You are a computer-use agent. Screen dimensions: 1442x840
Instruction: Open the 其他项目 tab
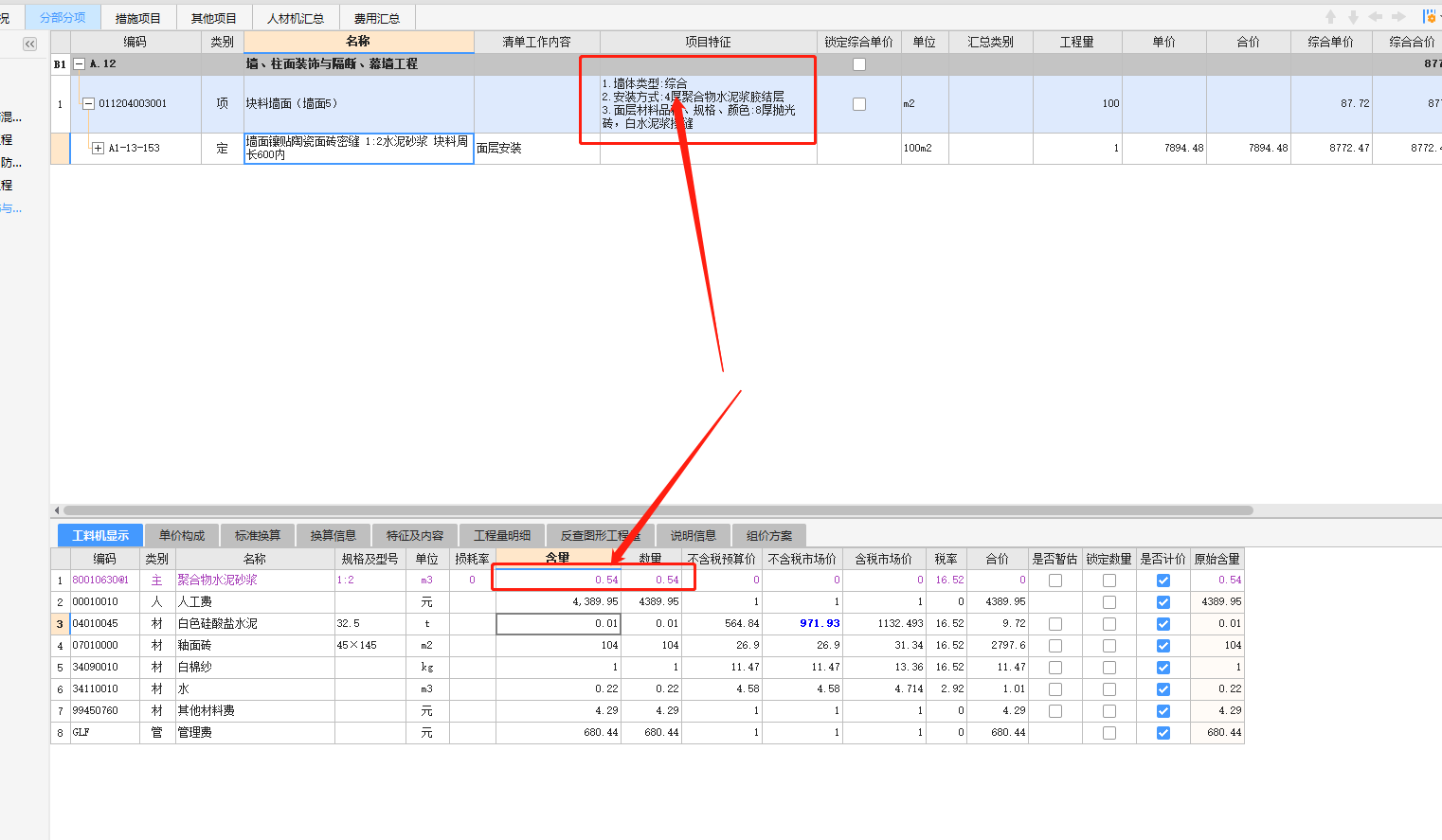click(214, 18)
